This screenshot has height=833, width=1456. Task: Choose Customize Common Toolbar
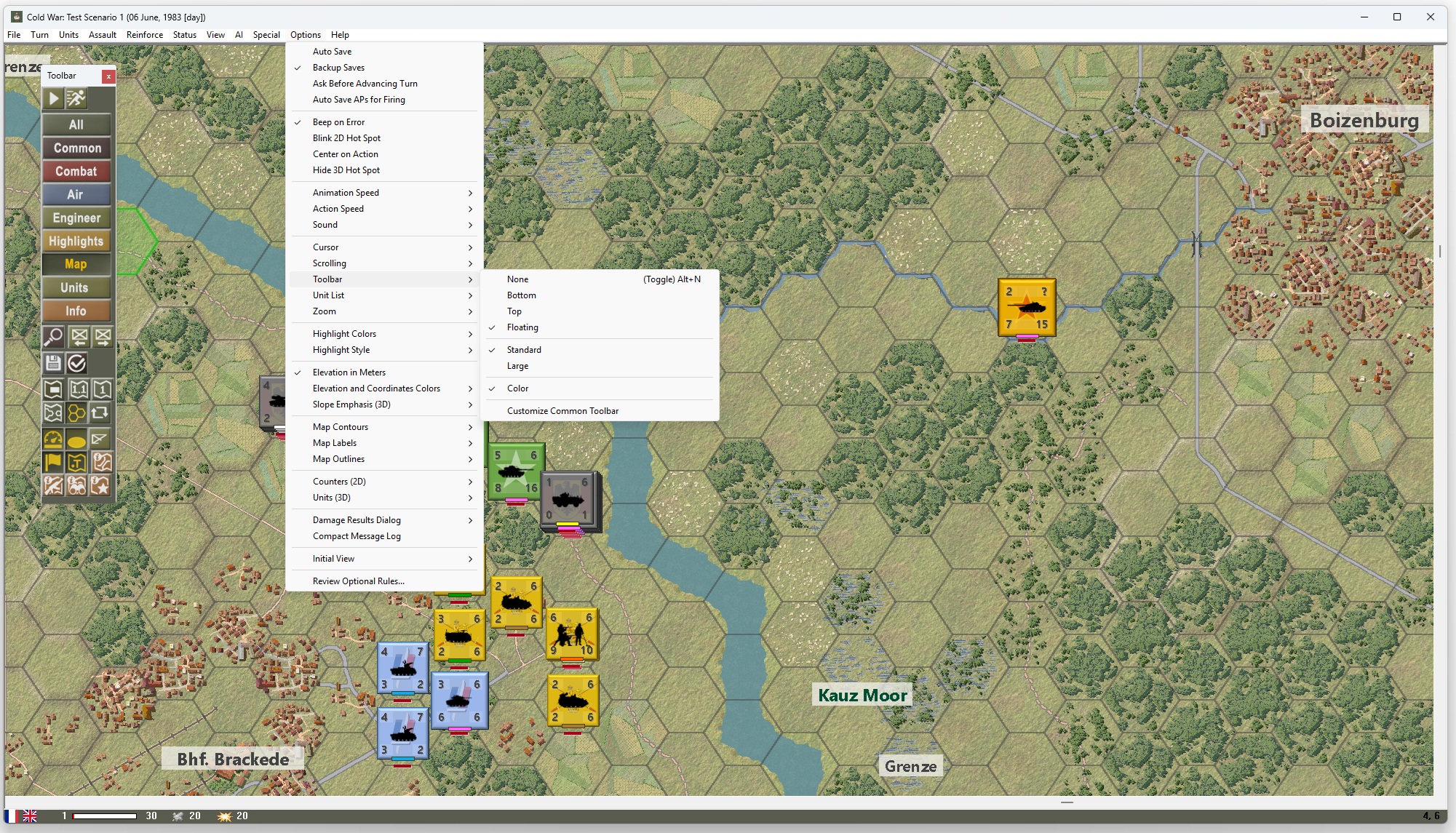pyautogui.click(x=562, y=411)
